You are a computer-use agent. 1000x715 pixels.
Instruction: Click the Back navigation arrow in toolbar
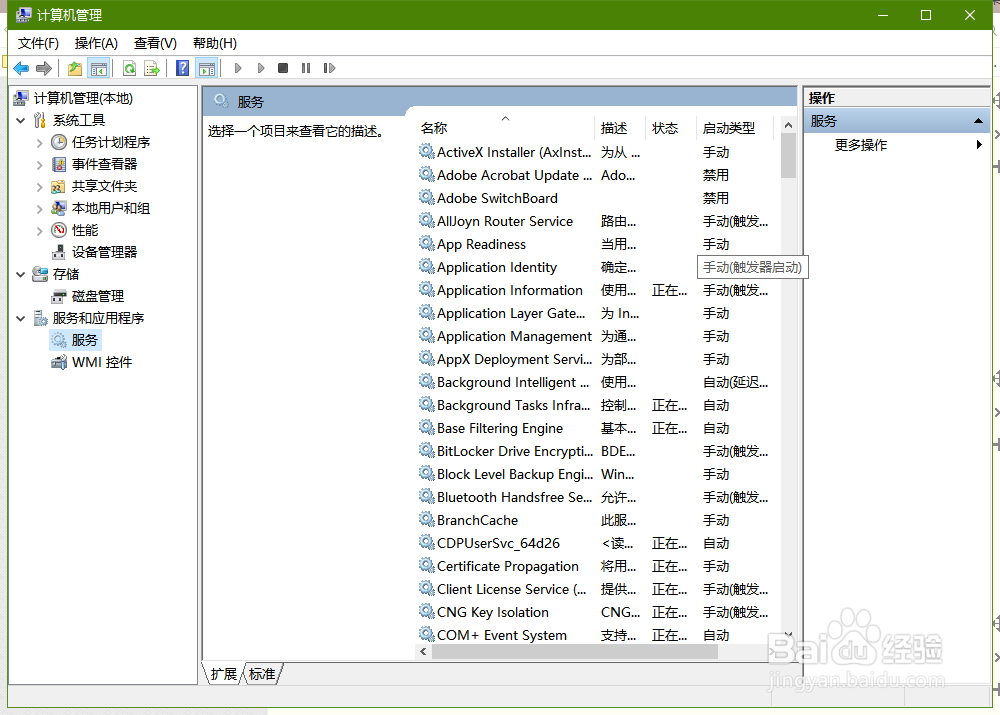(x=21, y=67)
